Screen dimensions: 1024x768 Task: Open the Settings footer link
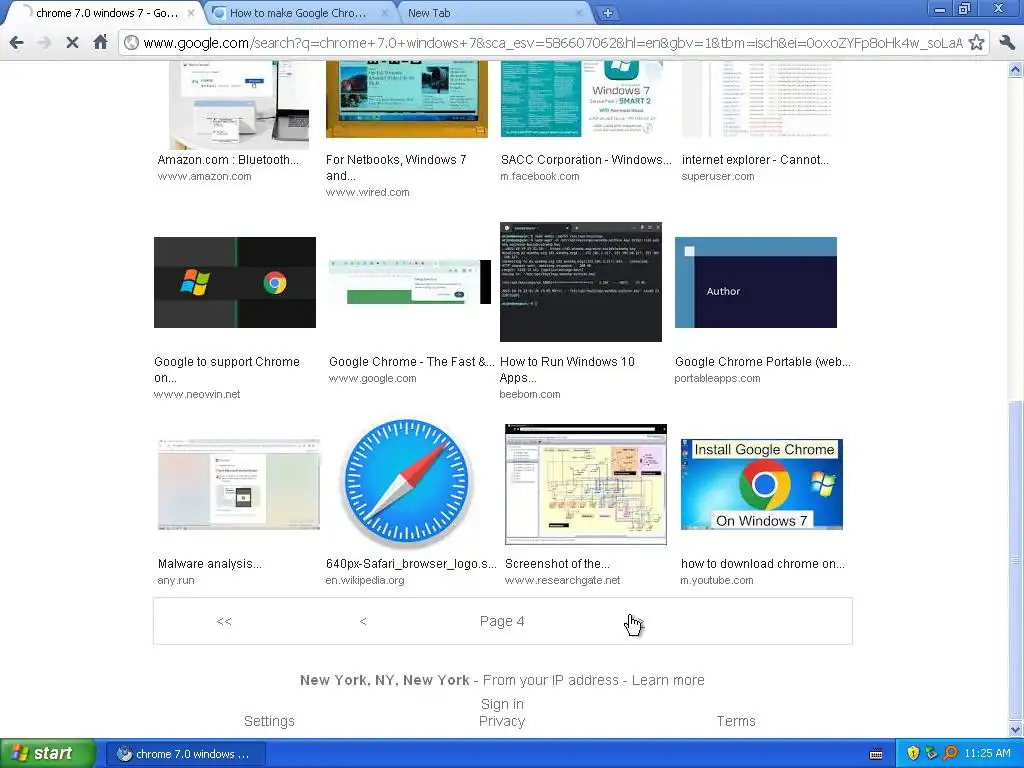(x=269, y=721)
